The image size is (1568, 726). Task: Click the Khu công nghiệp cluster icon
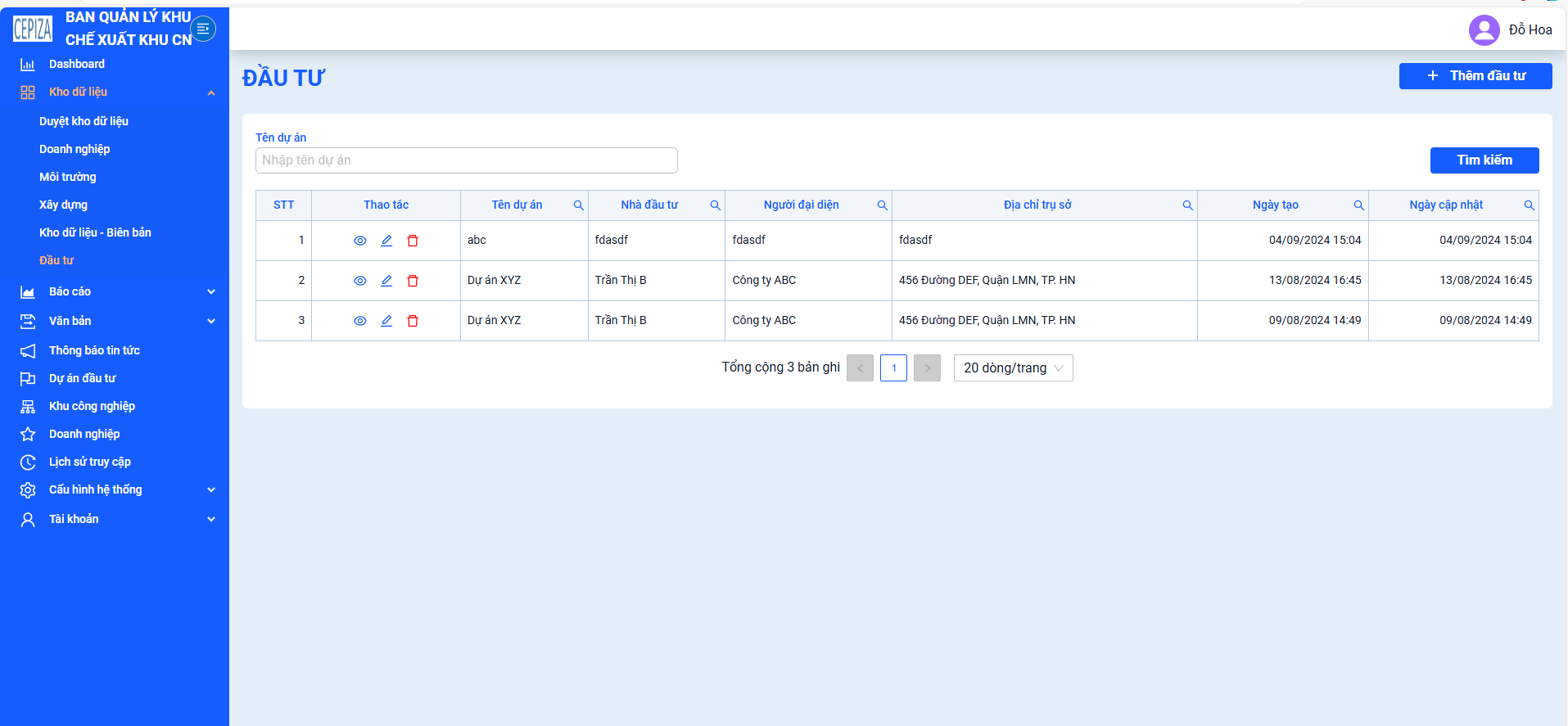point(28,407)
